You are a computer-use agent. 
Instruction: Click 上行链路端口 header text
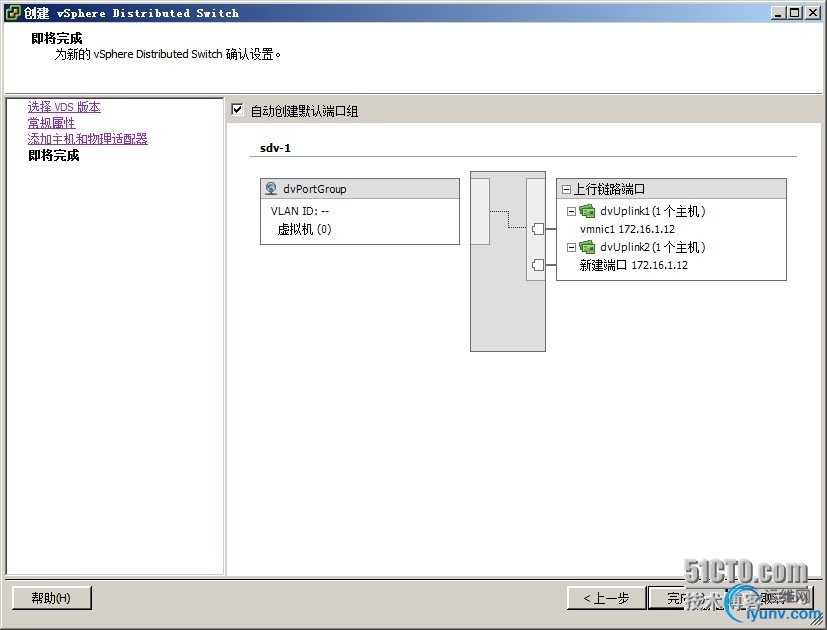click(609, 189)
